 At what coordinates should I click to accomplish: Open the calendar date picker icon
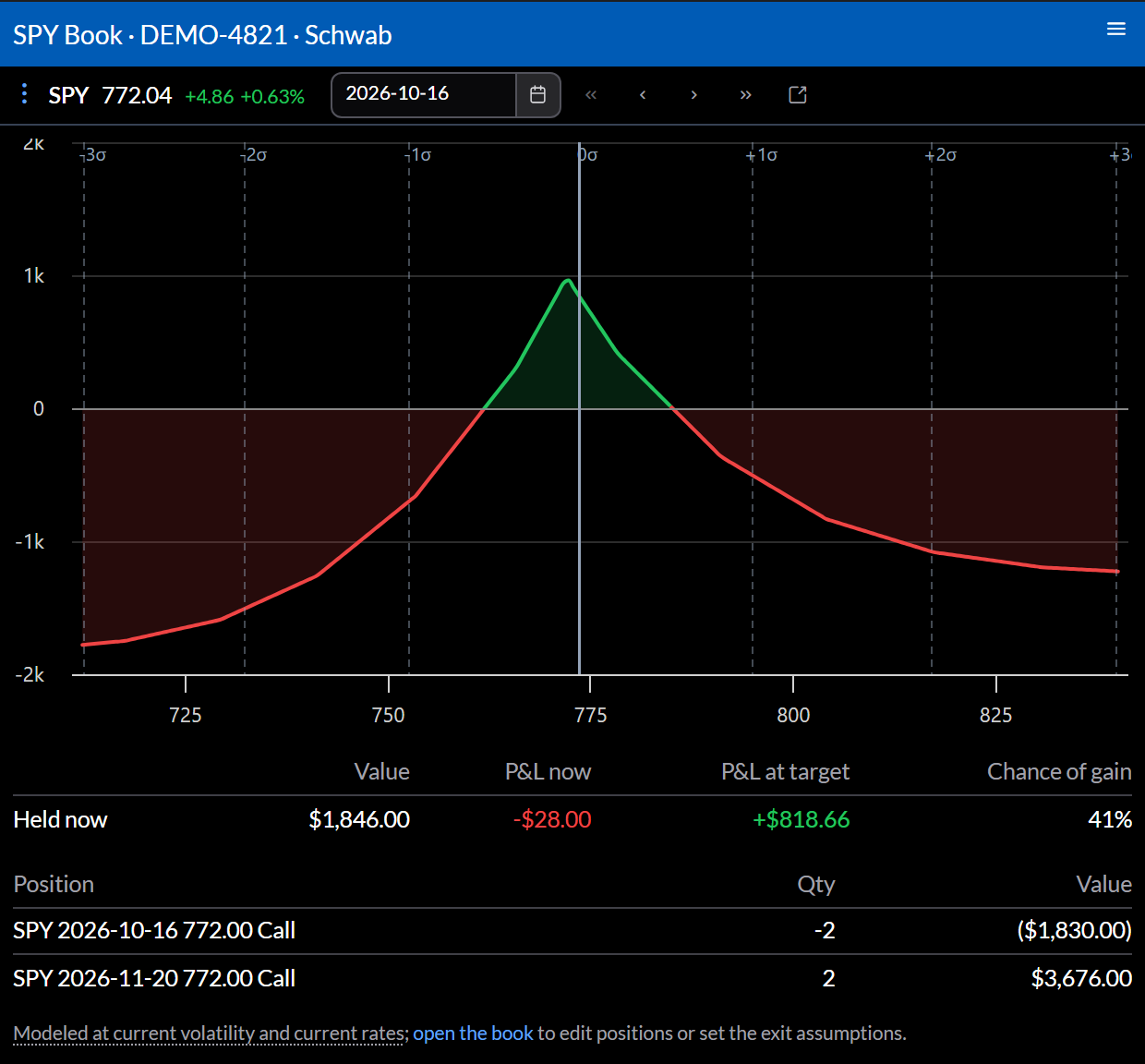pyautogui.click(x=537, y=95)
